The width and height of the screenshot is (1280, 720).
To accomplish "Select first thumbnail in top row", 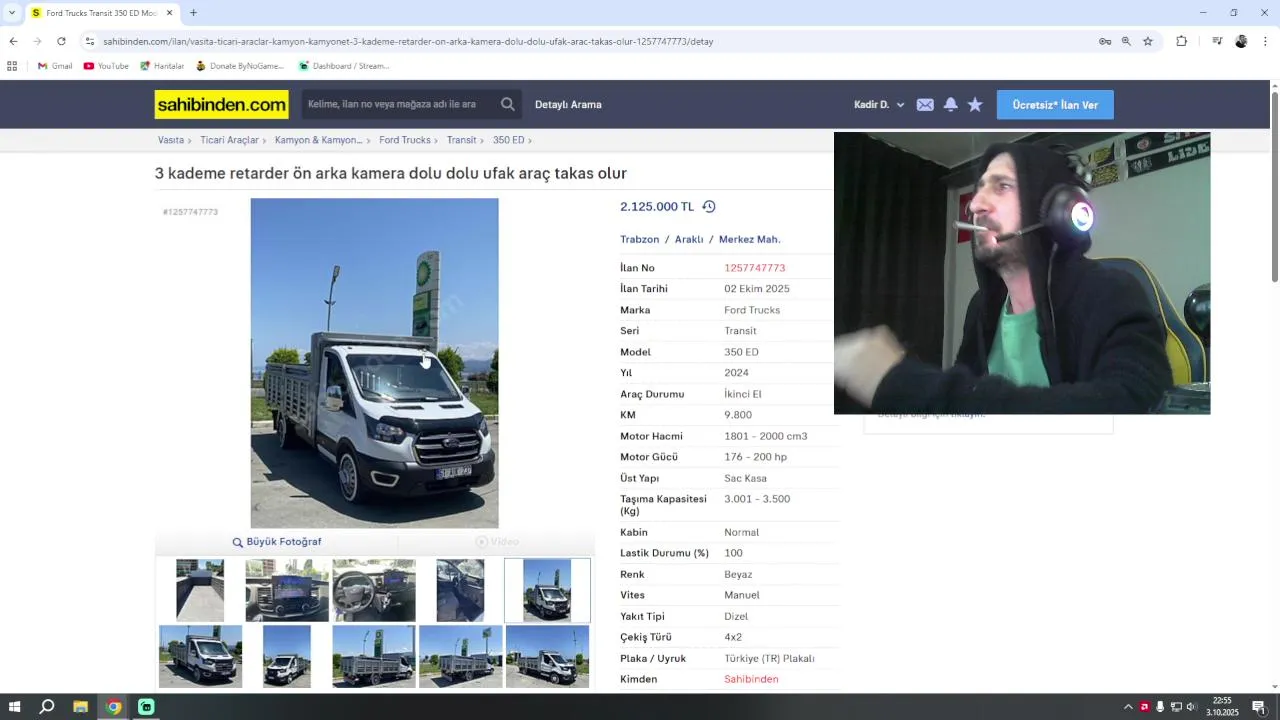I will [200, 590].
